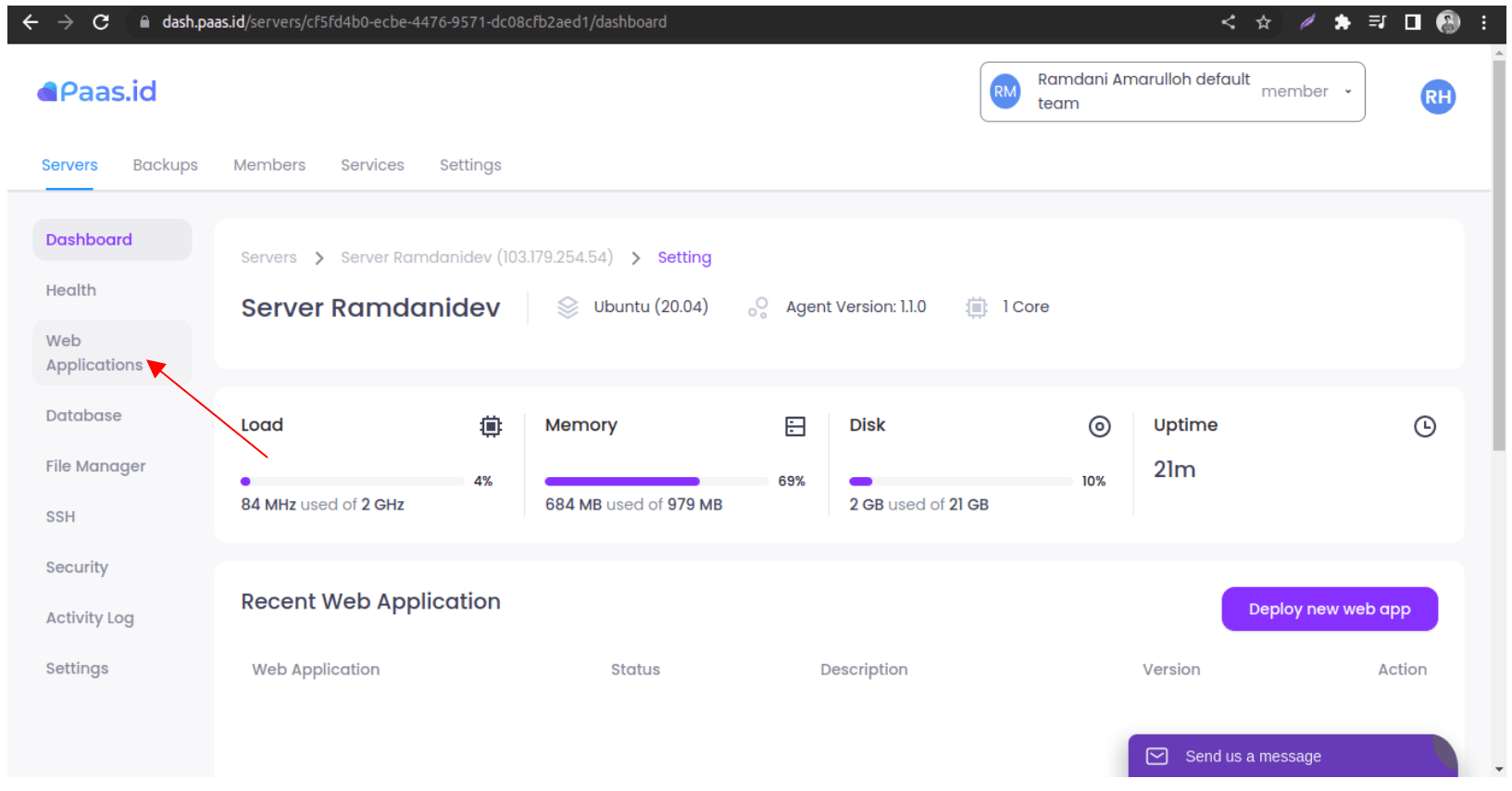Bookmark this page with star icon

[x=1263, y=22]
